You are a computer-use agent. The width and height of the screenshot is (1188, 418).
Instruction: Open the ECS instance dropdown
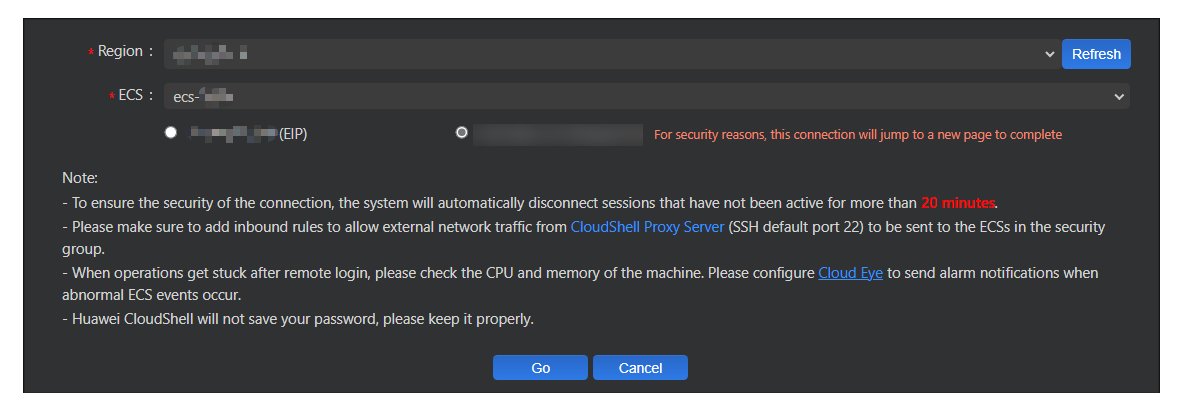point(640,96)
